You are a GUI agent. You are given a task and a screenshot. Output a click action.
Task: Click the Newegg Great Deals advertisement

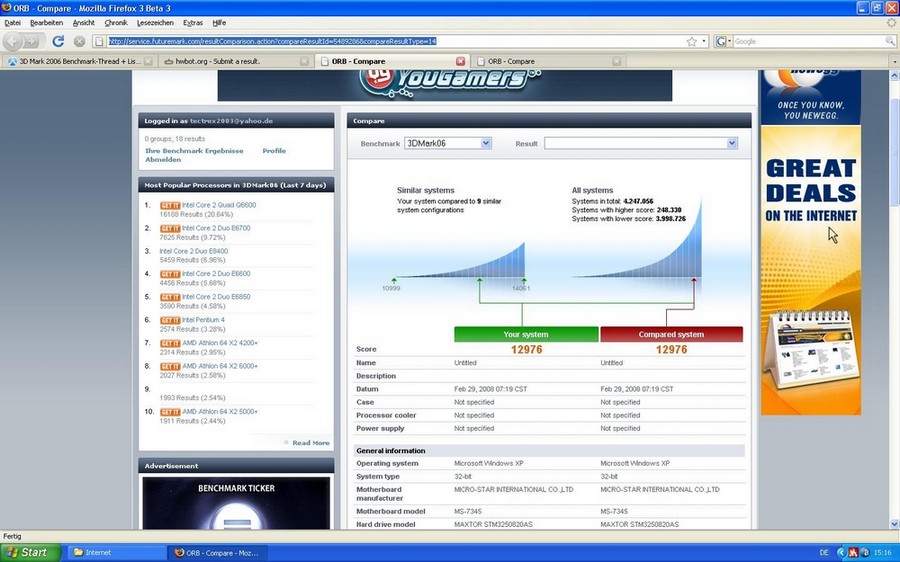pos(810,242)
